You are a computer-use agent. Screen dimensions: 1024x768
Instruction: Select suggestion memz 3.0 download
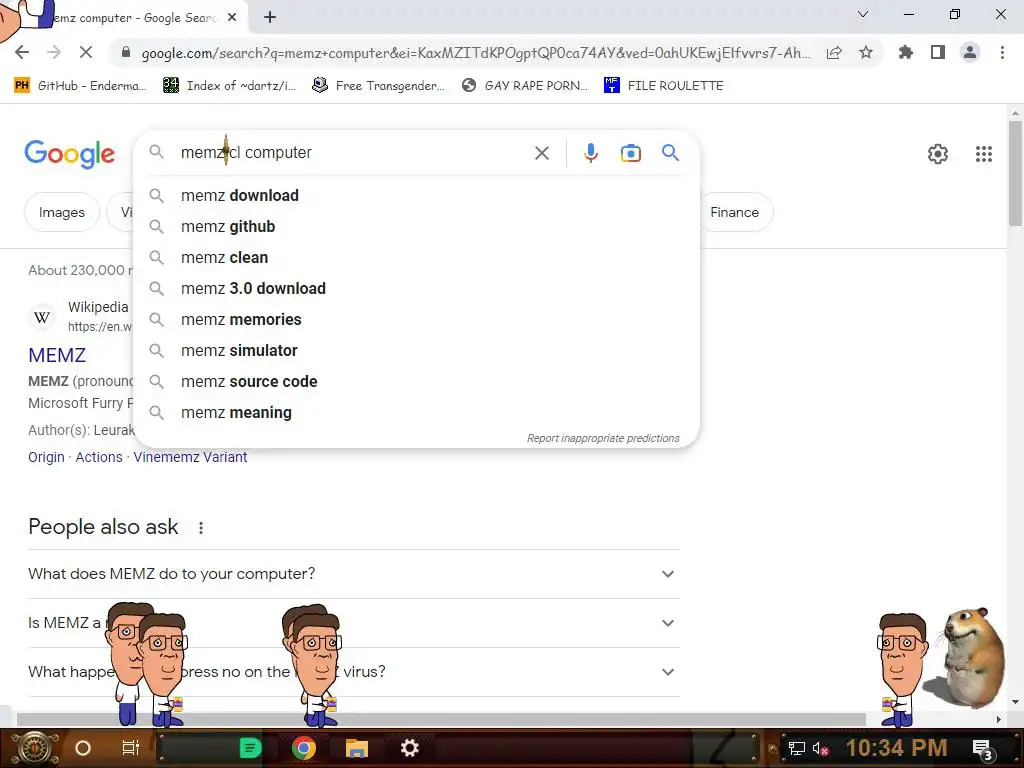point(416,289)
